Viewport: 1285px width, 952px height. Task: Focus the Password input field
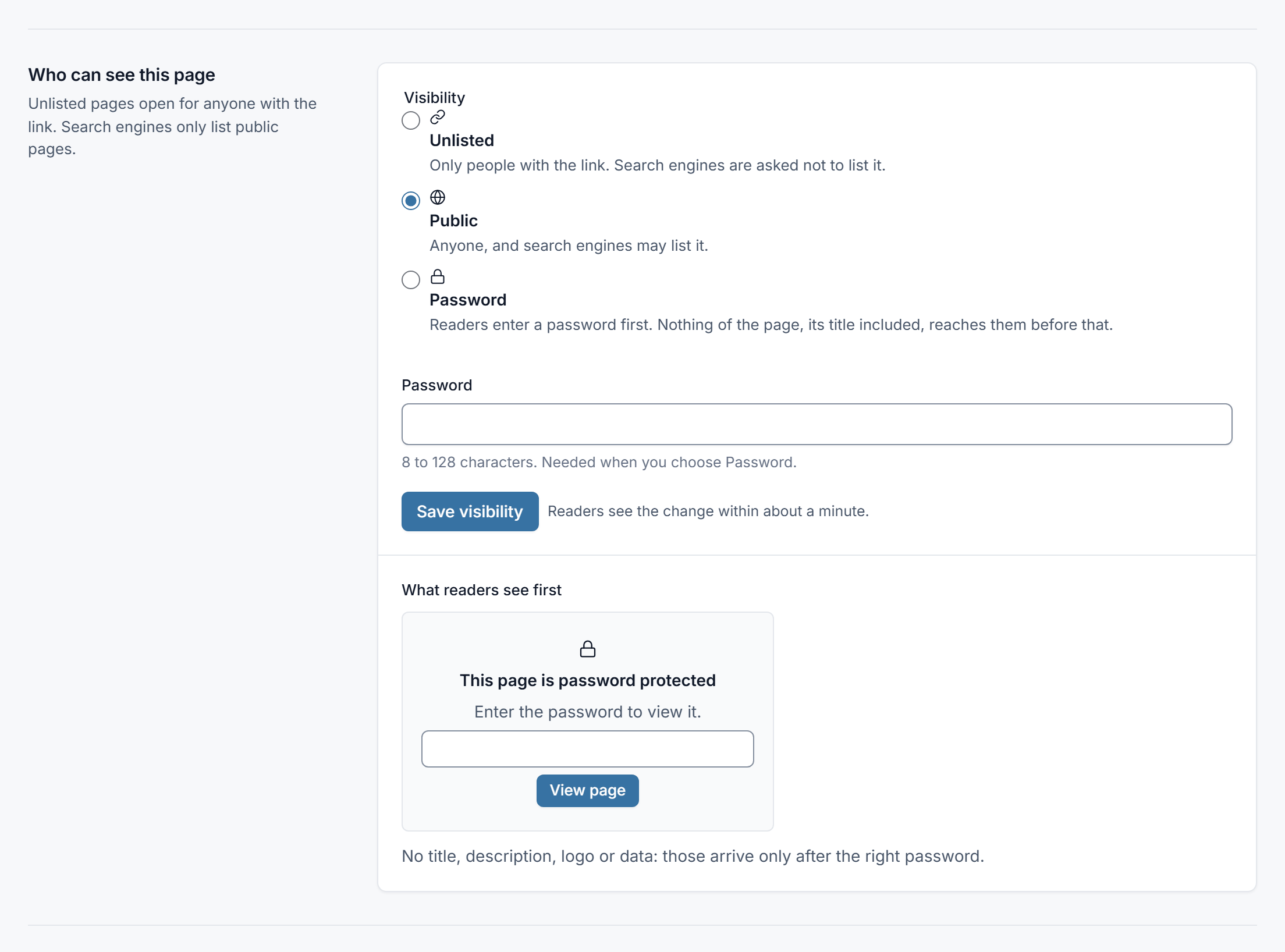click(x=817, y=424)
